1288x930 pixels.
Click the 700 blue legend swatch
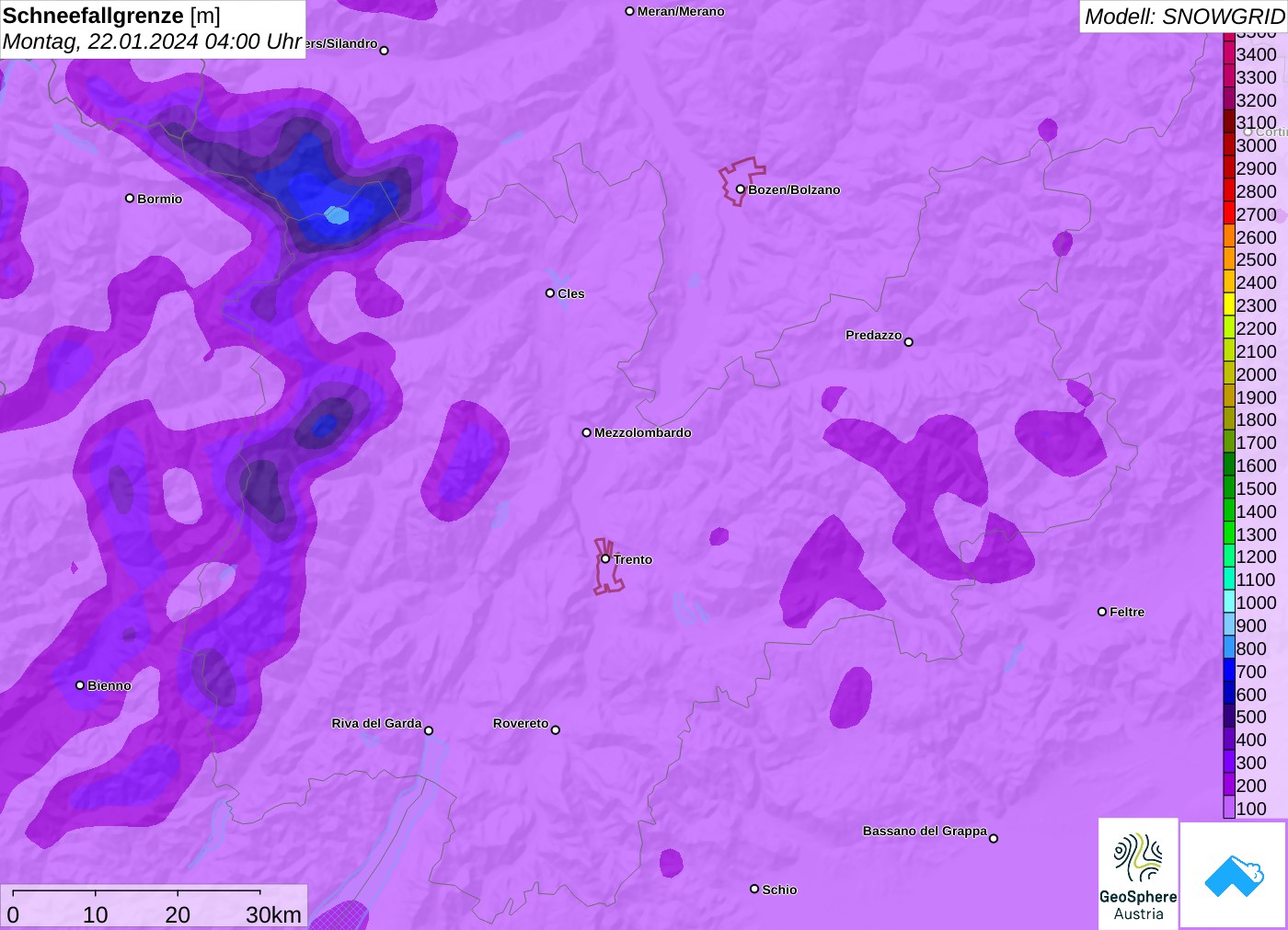(1229, 671)
